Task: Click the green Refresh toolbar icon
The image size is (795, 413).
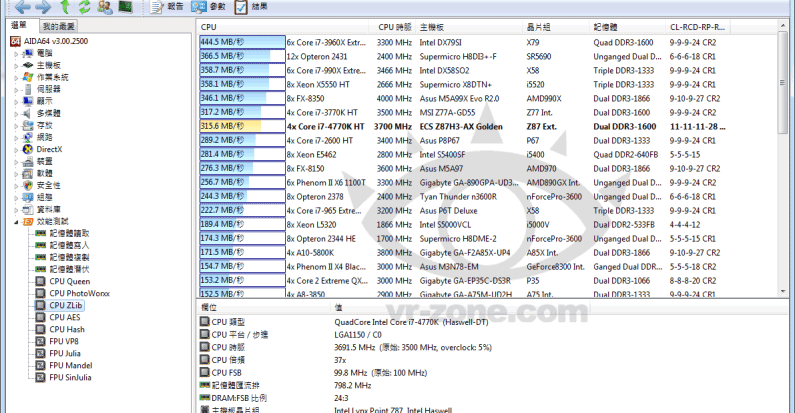Action: click(x=83, y=7)
